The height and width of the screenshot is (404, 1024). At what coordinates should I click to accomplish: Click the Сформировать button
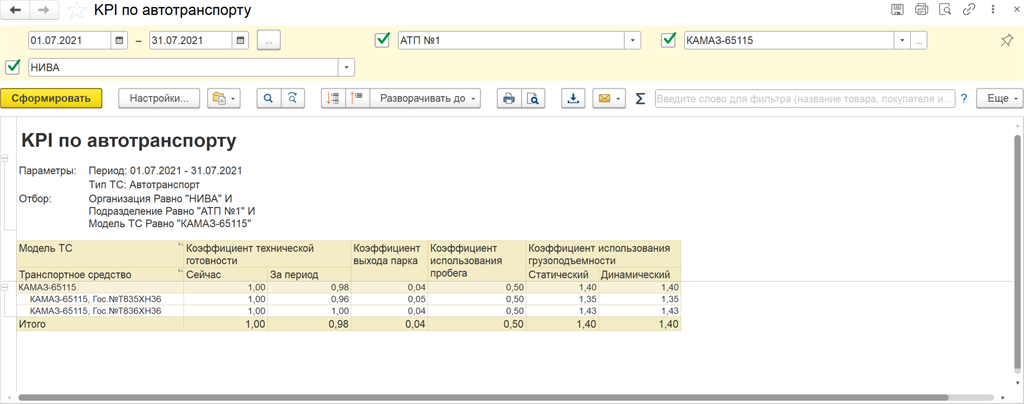[x=51, y=98]
